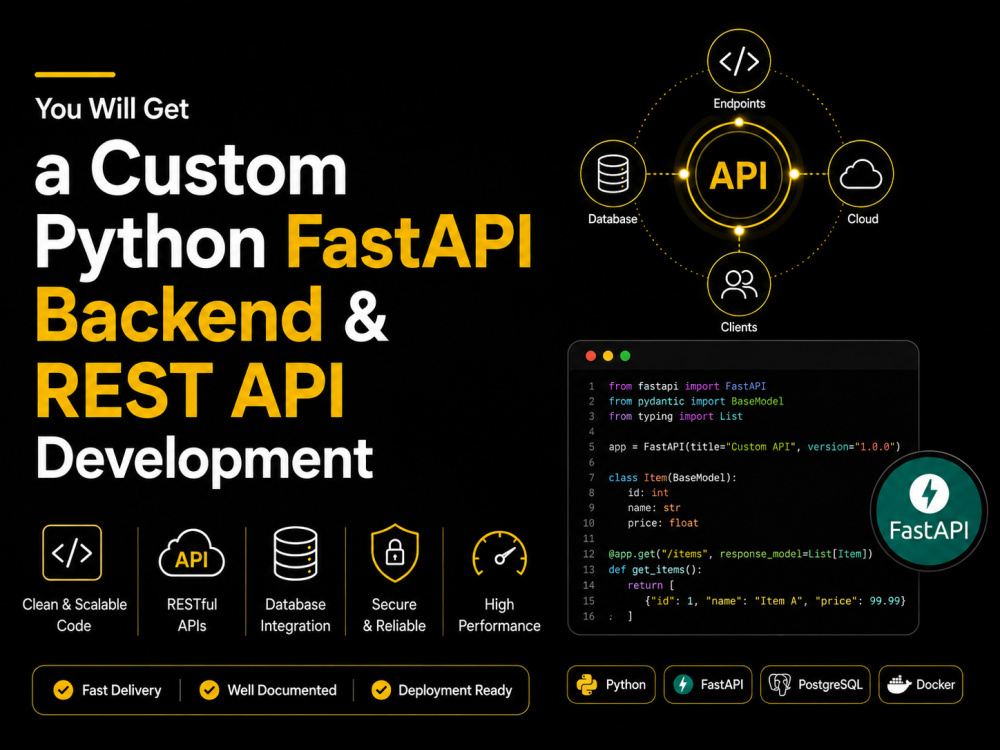
Task: Click the 'You Will Get' heading
Action: 112,108
